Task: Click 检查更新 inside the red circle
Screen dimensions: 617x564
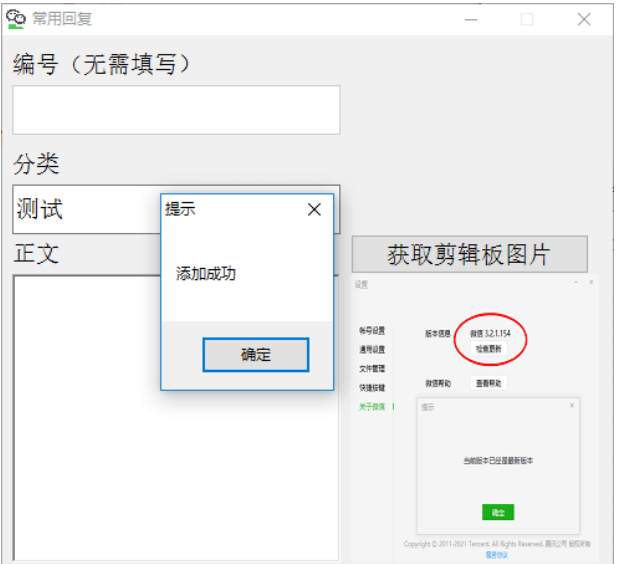Action: (x=490, y=349)
